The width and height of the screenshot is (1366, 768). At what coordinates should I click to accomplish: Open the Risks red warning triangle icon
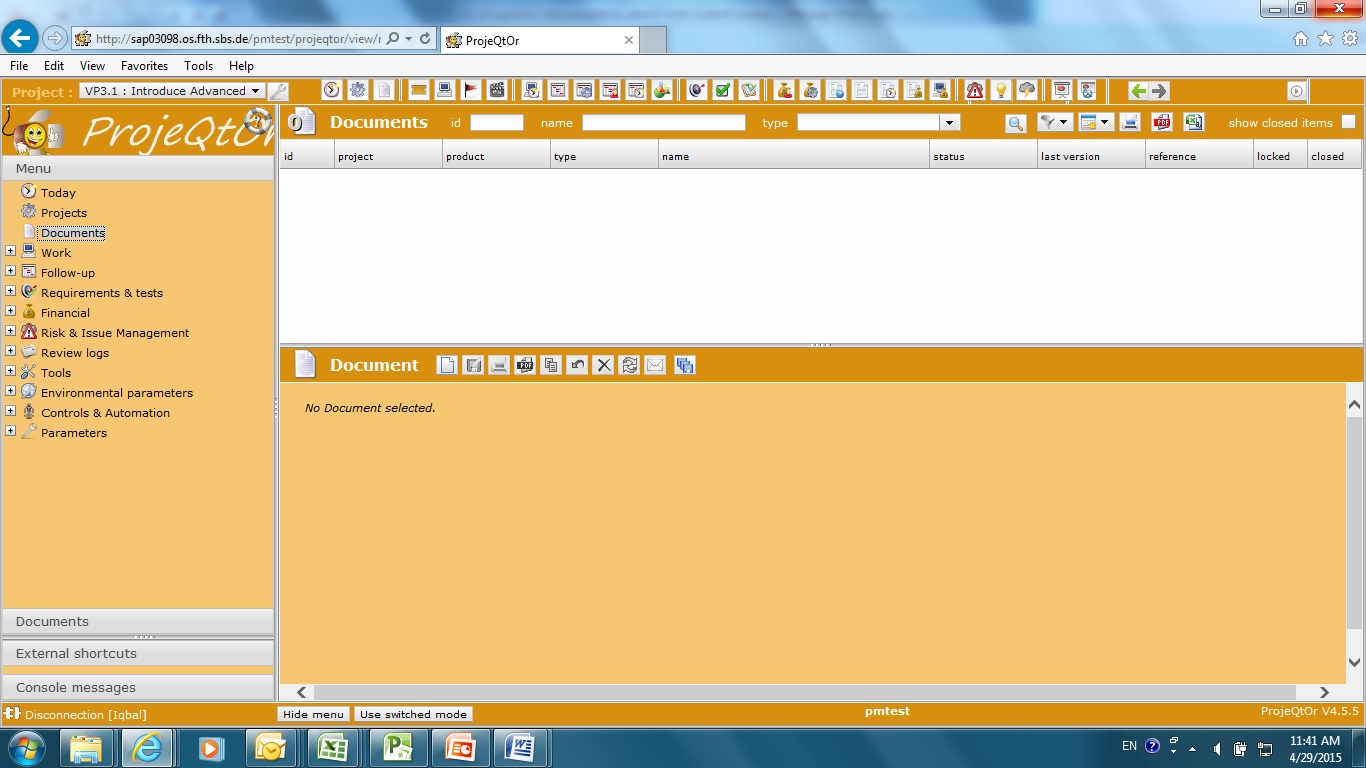pos(975,91)
